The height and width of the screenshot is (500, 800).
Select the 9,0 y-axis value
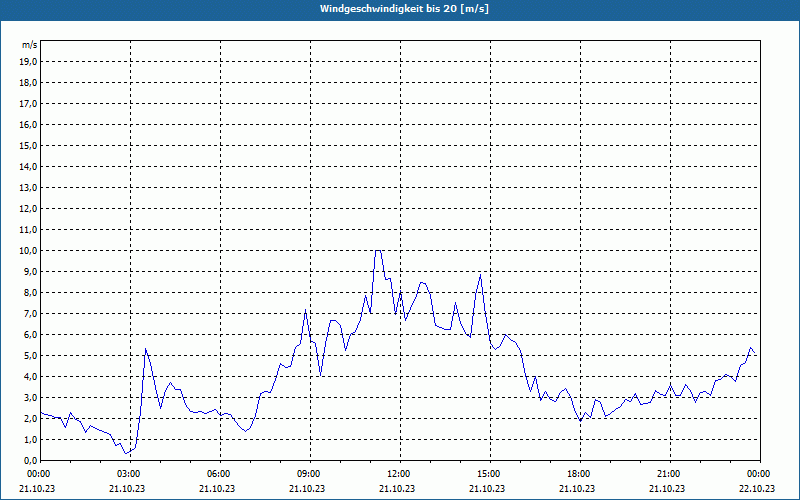point(30,271)
